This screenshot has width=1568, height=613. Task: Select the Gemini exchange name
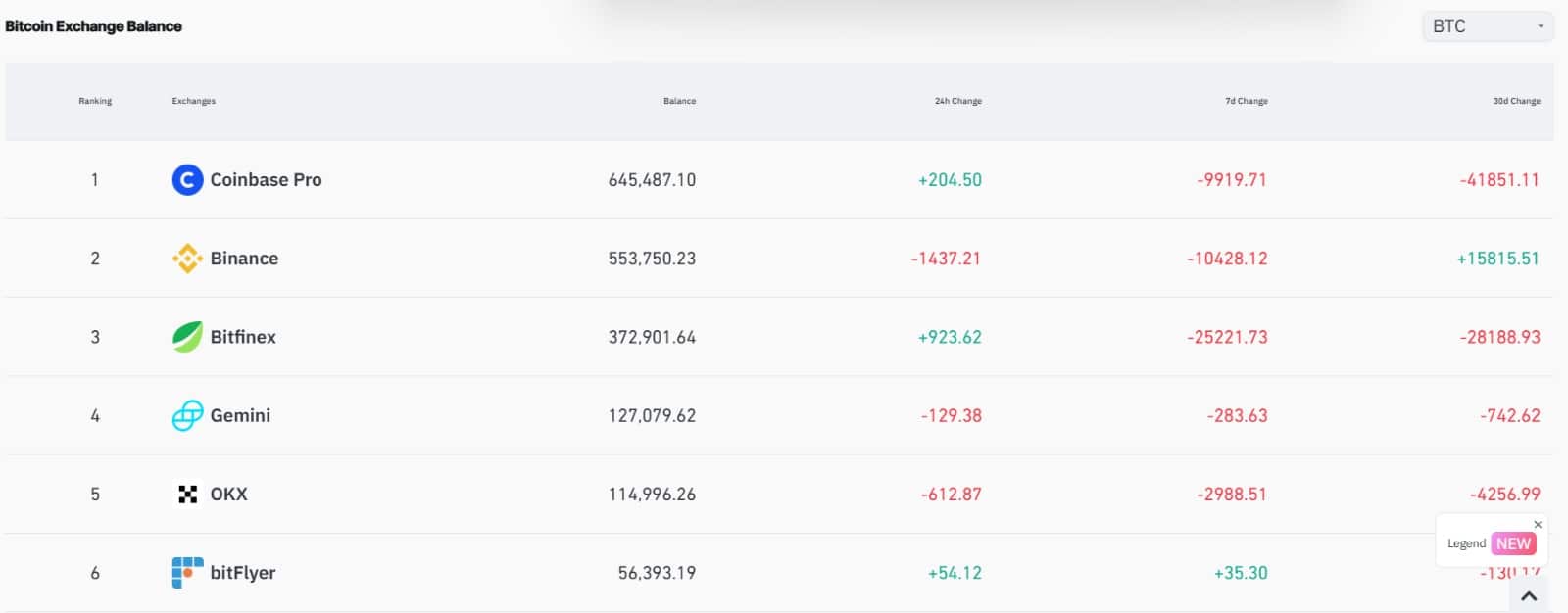point(240,415)
